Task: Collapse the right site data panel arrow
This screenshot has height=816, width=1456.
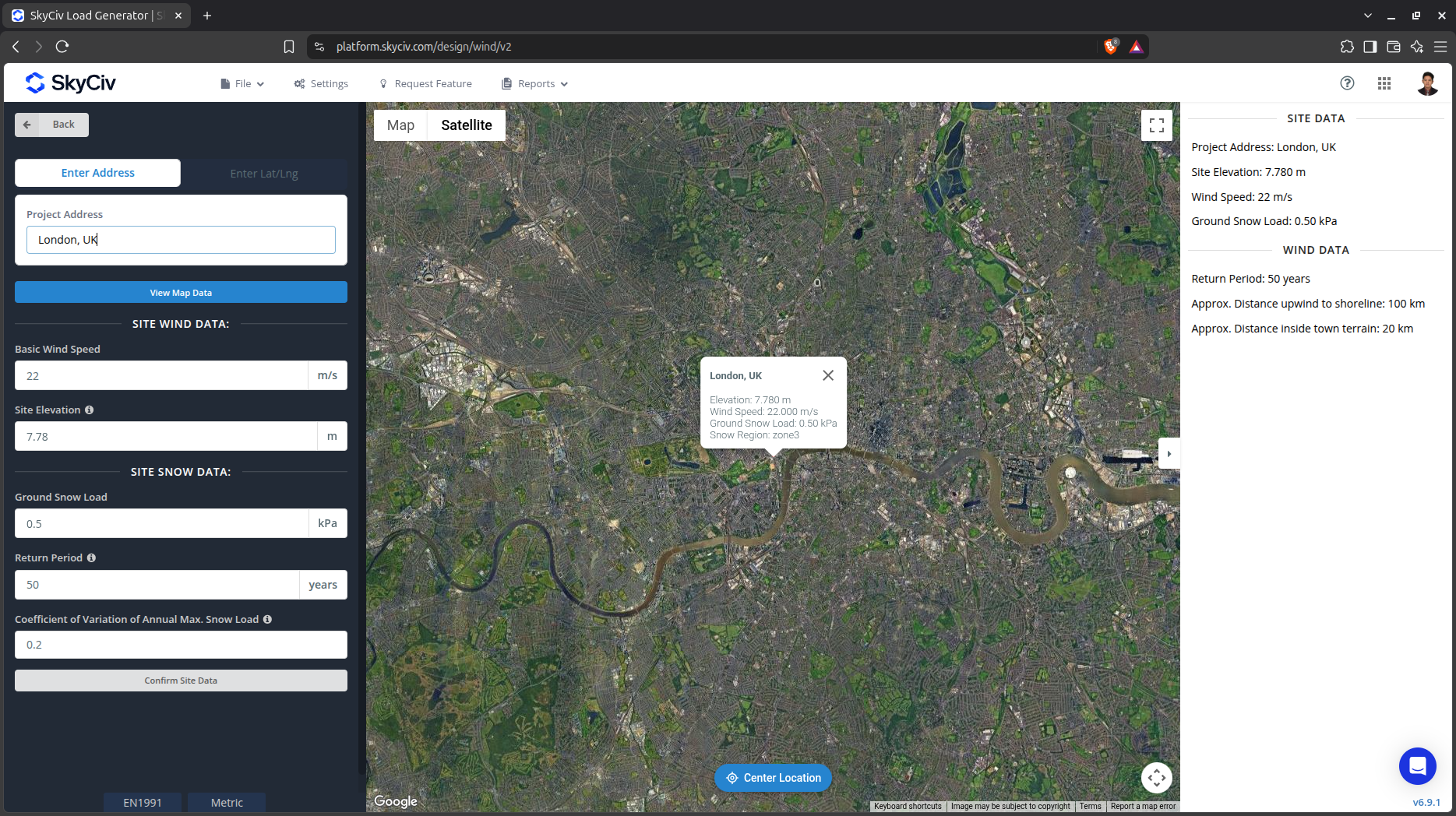Action: pyautogui.click(x=1169, y=454)
